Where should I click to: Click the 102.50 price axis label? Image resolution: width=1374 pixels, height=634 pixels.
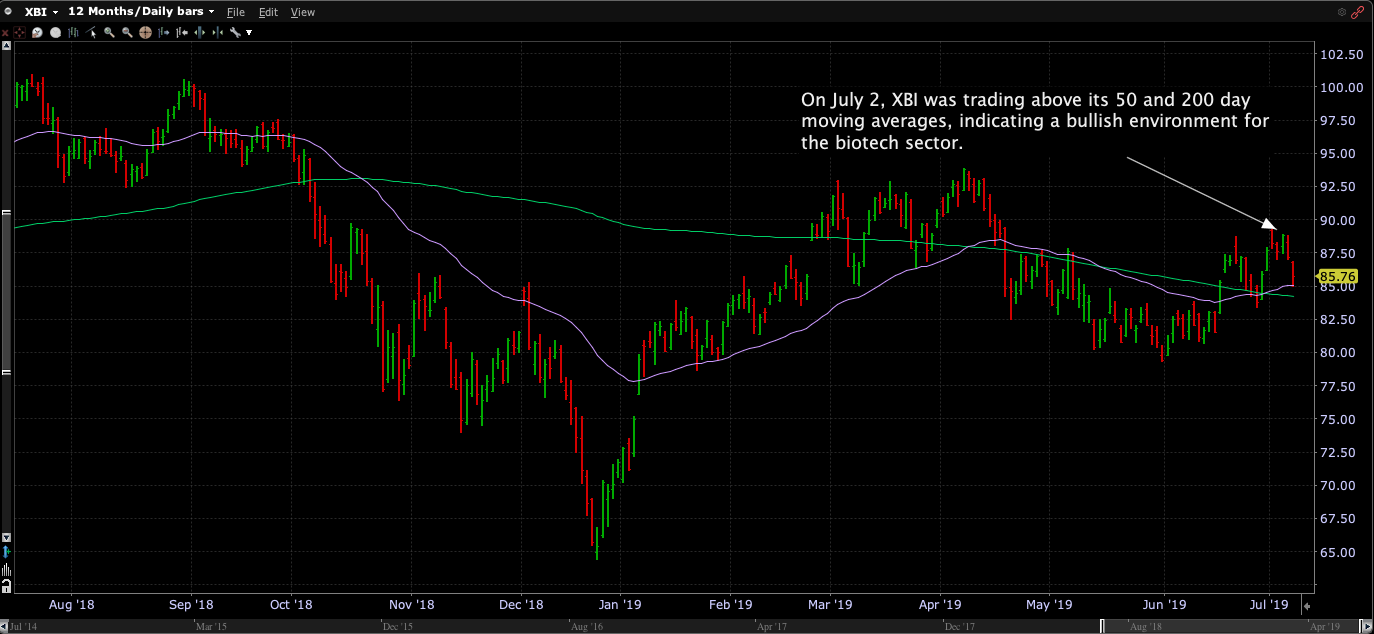pos(1342,54)
